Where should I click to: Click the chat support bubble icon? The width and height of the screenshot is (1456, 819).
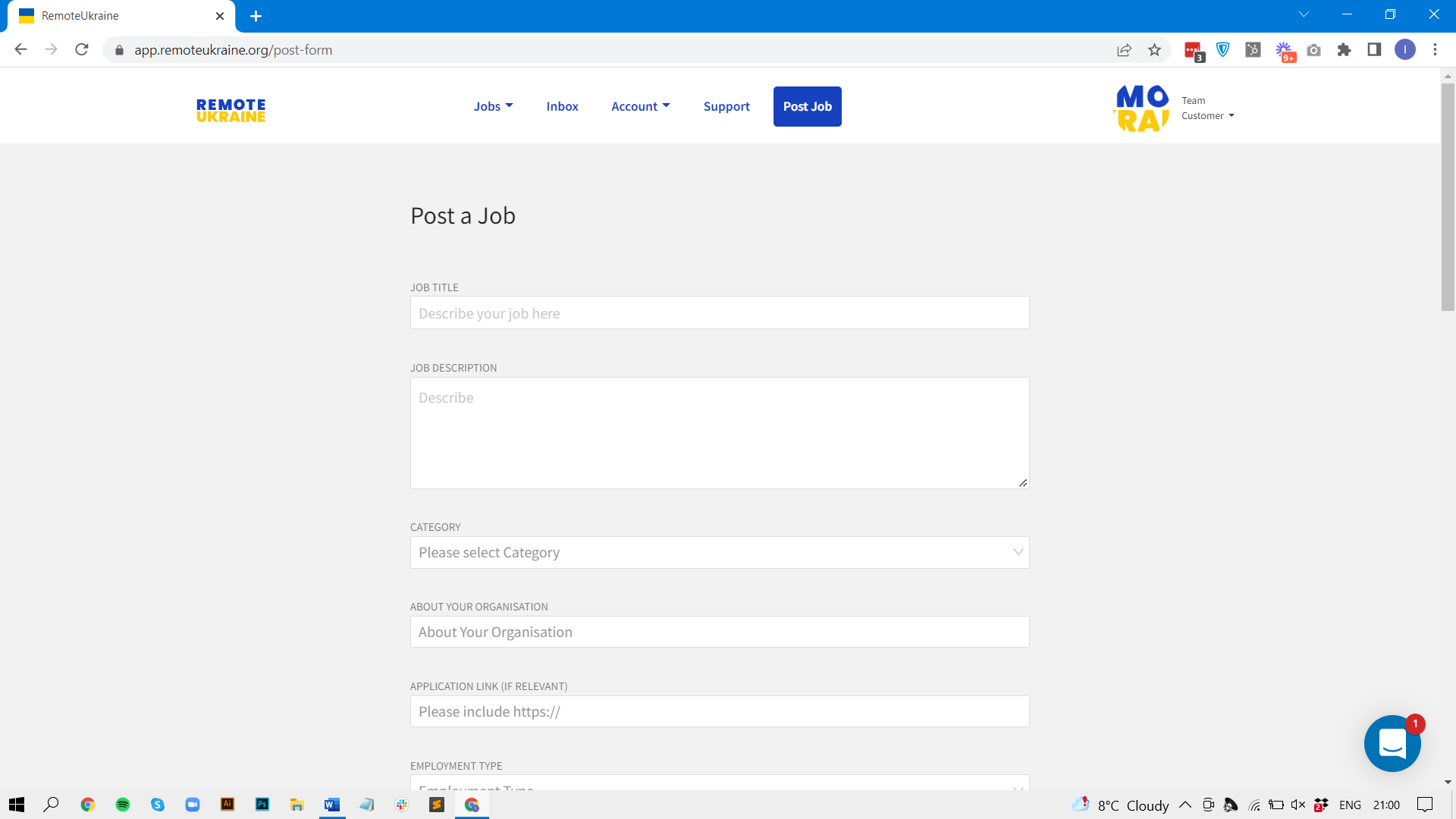[1392, 743]
